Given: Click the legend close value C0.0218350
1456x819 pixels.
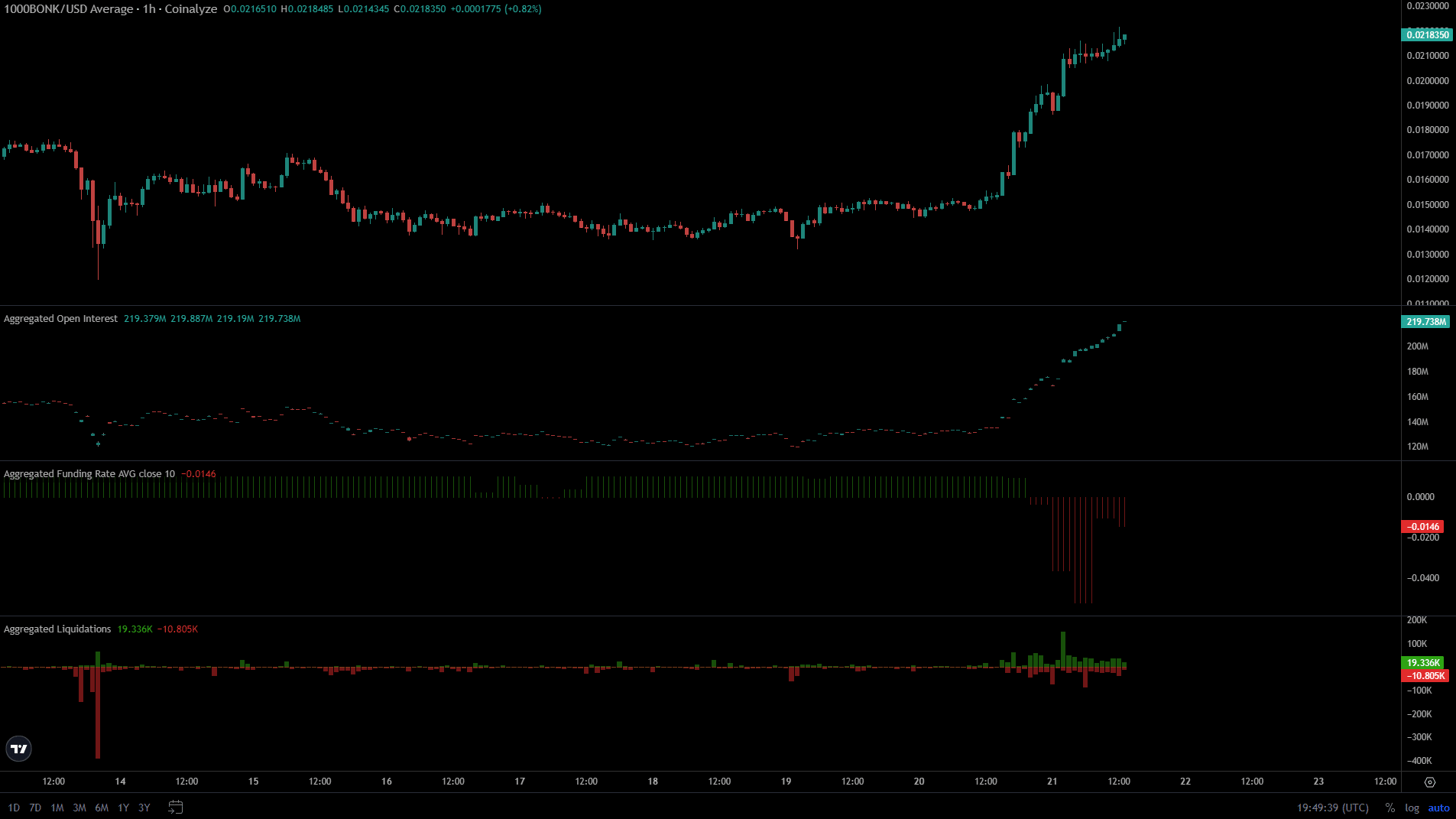Looking at the screenshot, I should (x=420, y=9).
